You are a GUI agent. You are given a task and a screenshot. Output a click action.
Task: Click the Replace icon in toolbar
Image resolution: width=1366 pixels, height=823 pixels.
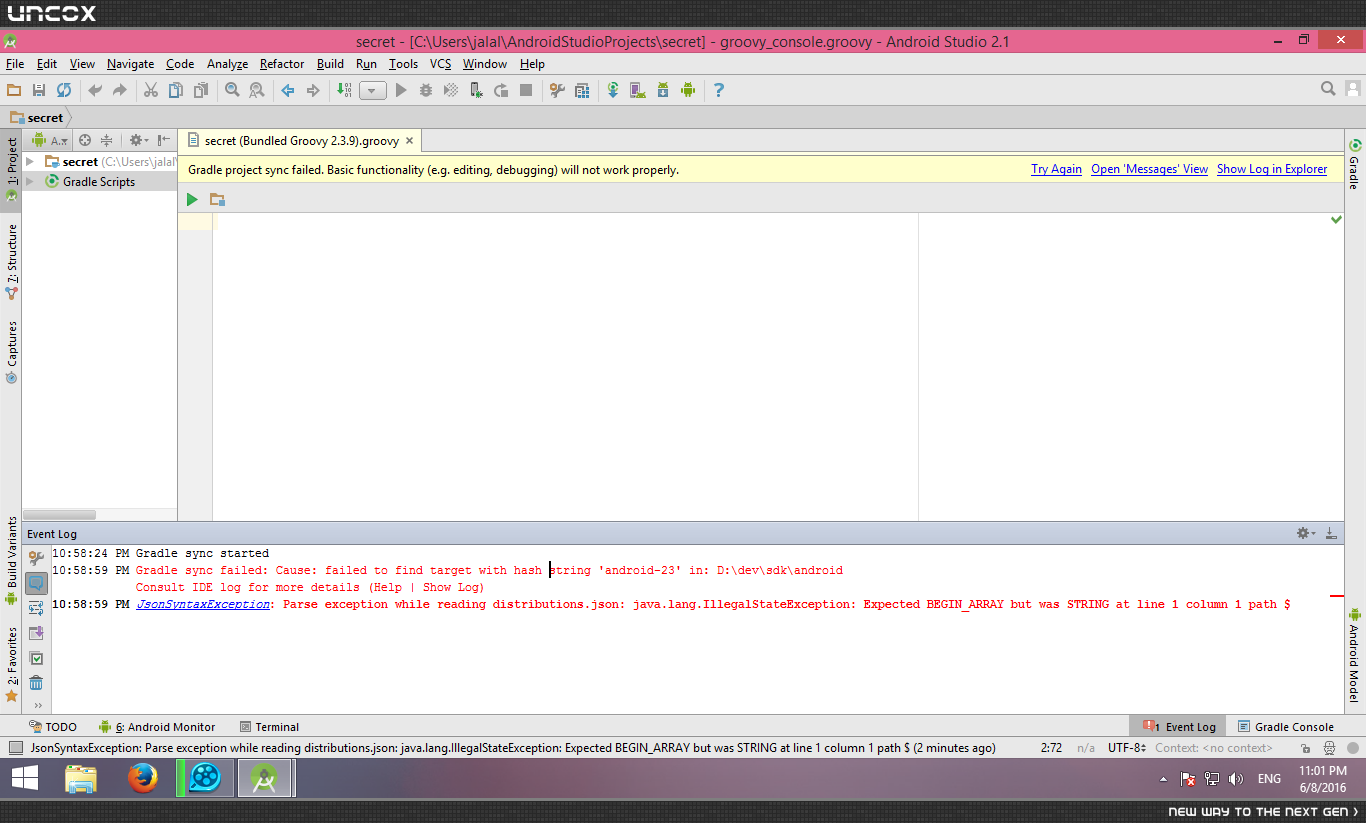coord(257,90)
